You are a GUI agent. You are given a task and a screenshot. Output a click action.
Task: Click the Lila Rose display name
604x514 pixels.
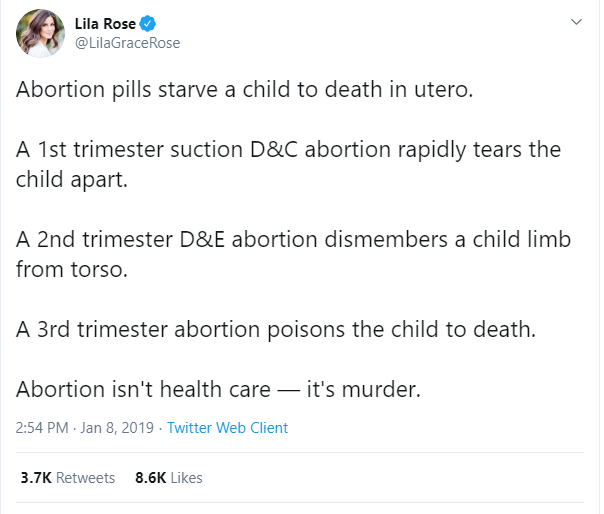click(105, 24)
